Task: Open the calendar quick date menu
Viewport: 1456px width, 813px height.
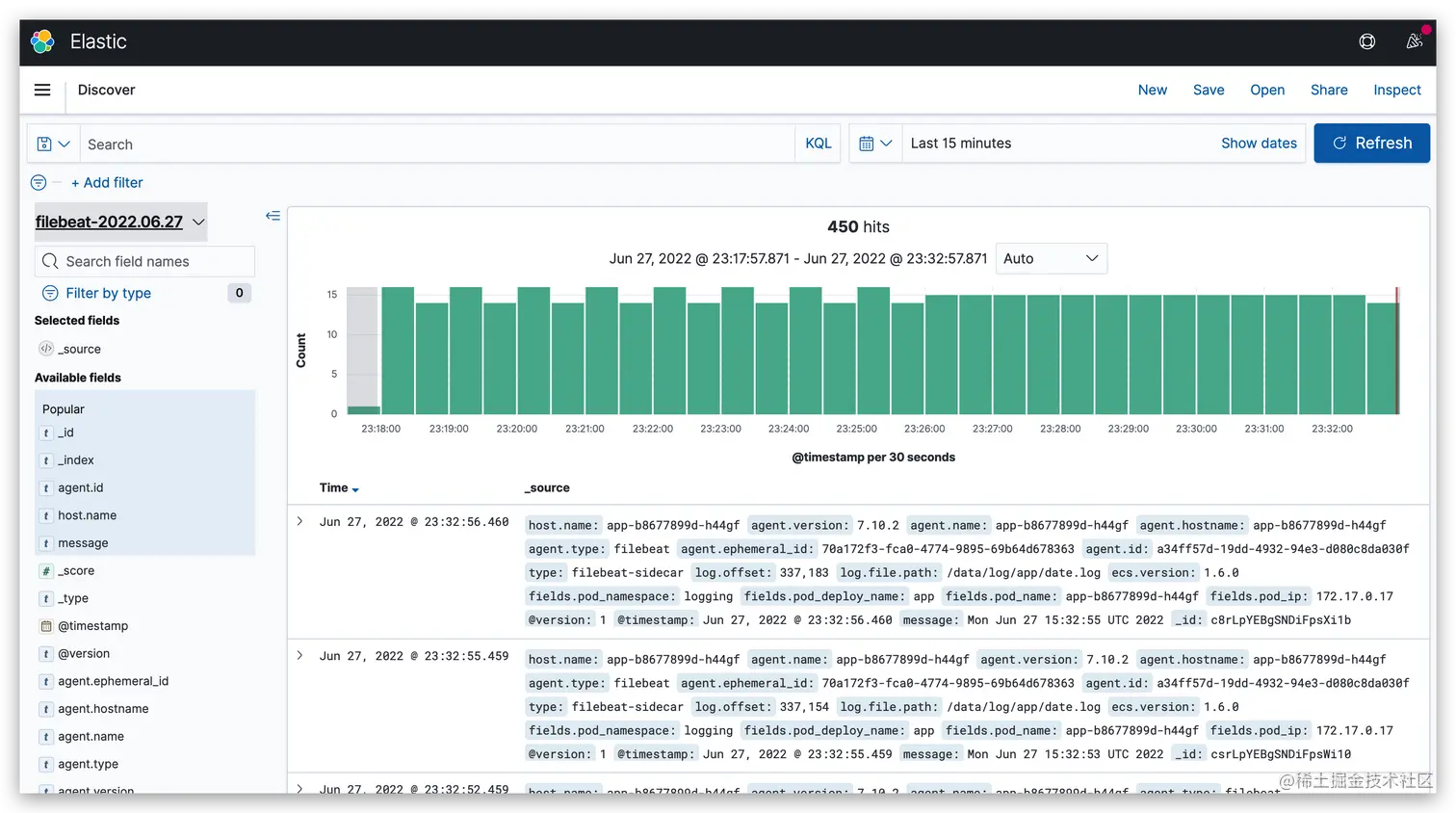Action: [x=875, y=144]
